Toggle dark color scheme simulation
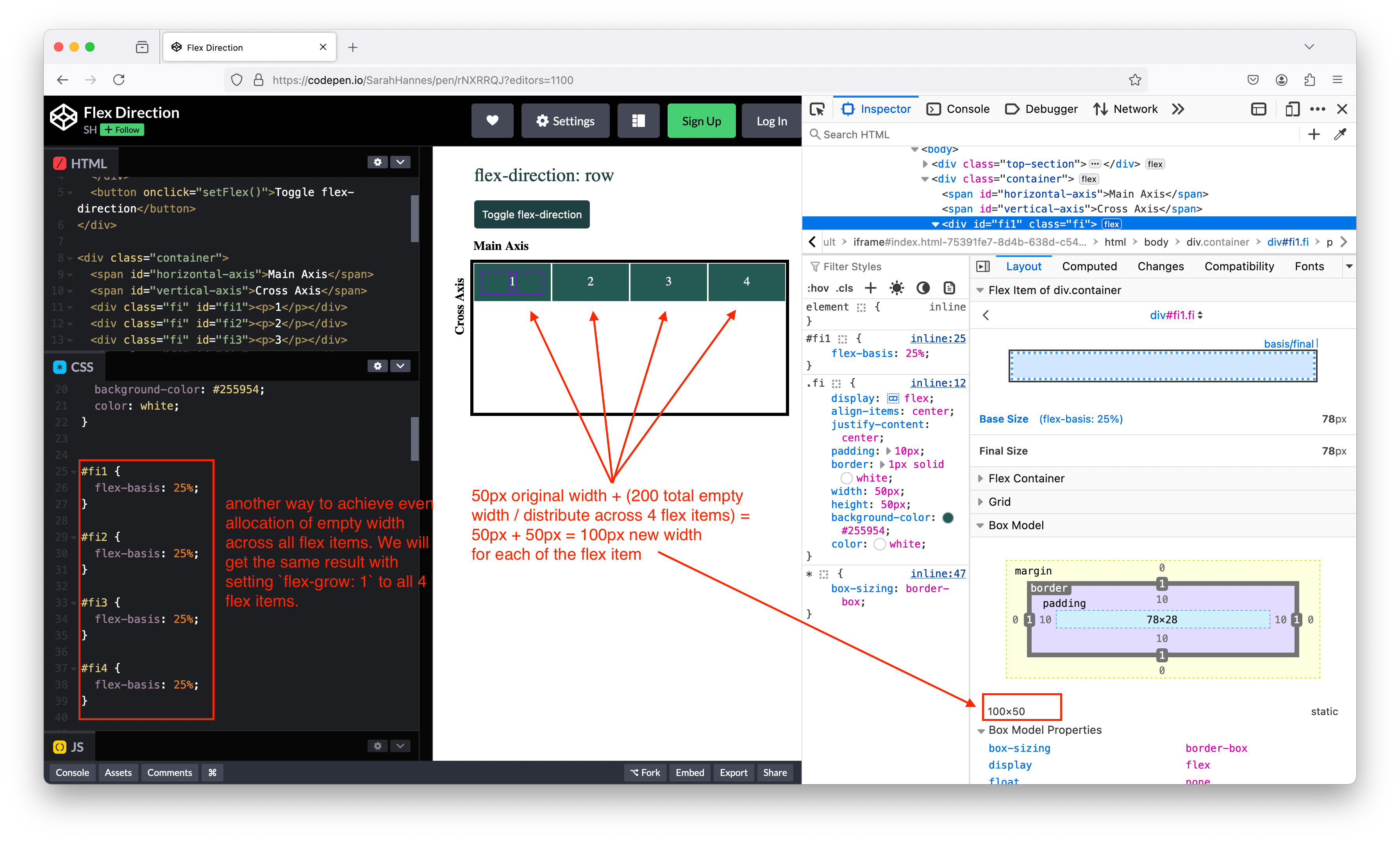1400x842 pixels. [x=923, y=288]
